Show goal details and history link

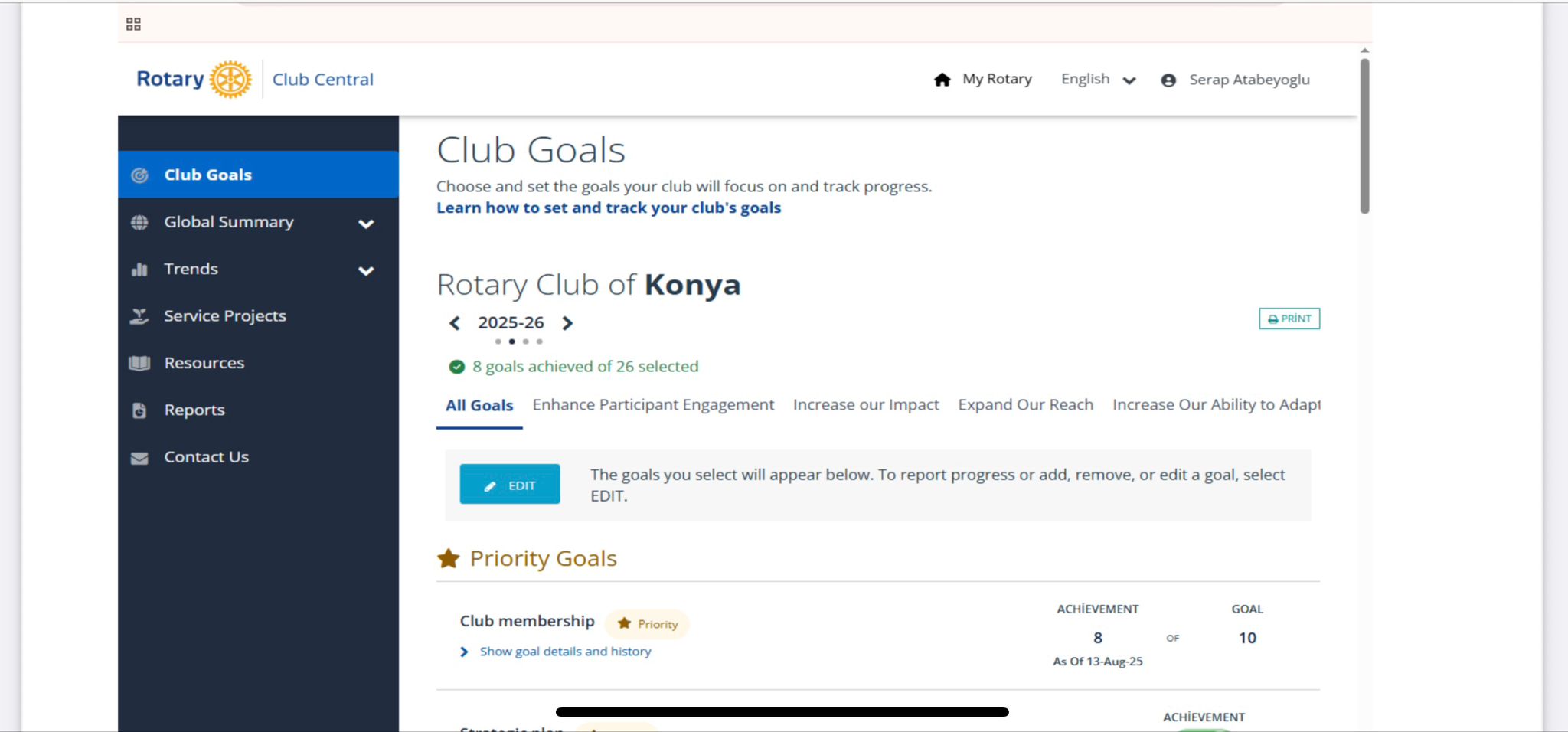565,652
